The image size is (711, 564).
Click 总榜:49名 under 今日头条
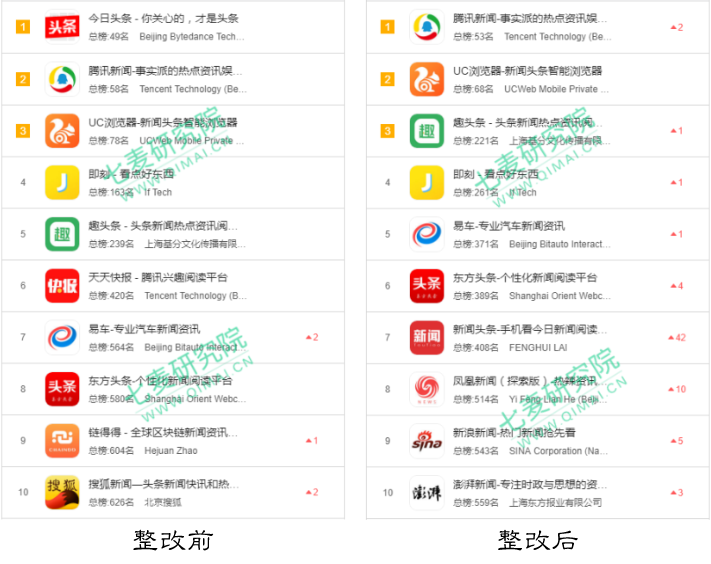pyautogui.click(x=108, y=36)
